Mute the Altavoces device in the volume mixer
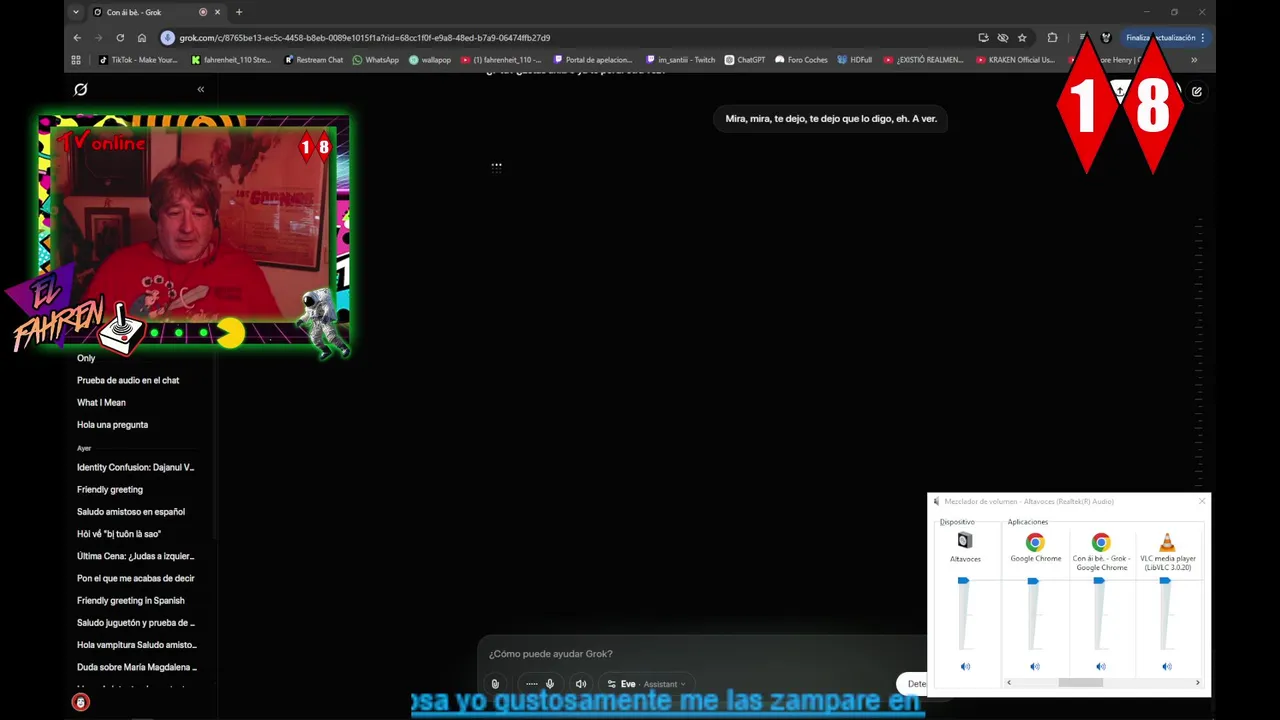The width and height of the screenshot is (1280, 720). (965, 666)
